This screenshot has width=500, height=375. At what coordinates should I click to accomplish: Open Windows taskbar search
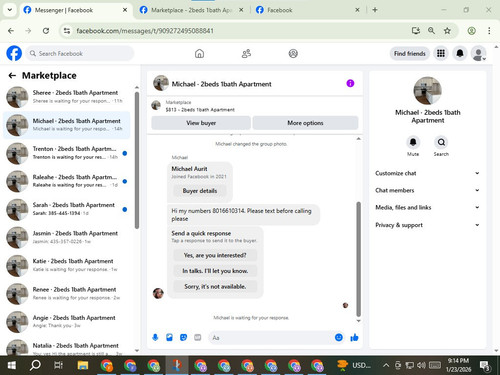pos(35,366)
